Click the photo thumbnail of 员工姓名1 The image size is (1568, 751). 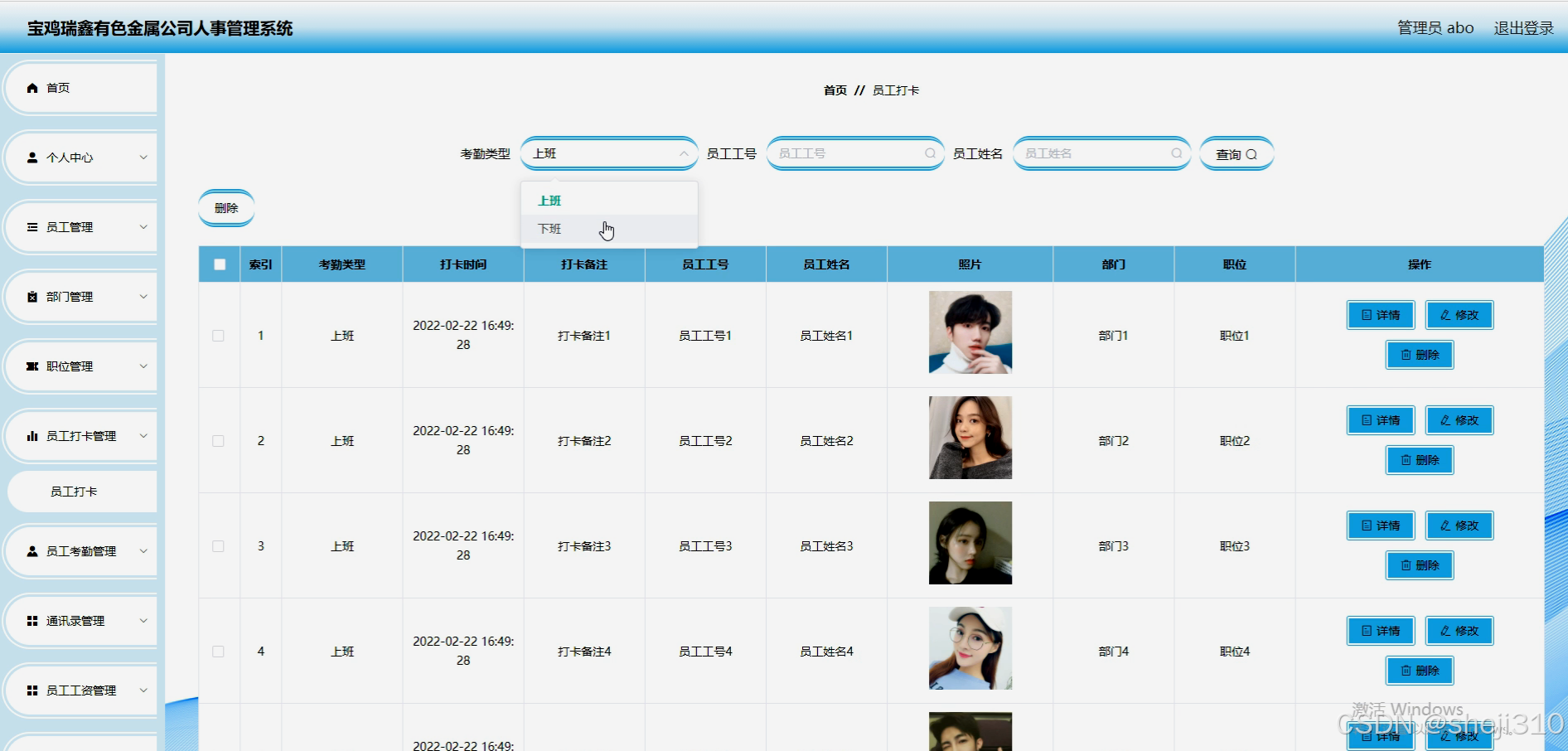(x=970, y=332)
